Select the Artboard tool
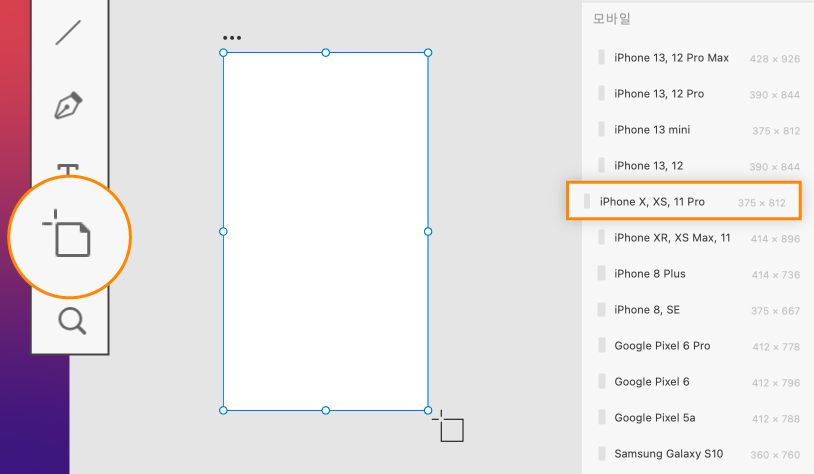This screenshot has height=474, width=814. click(70, 237)
